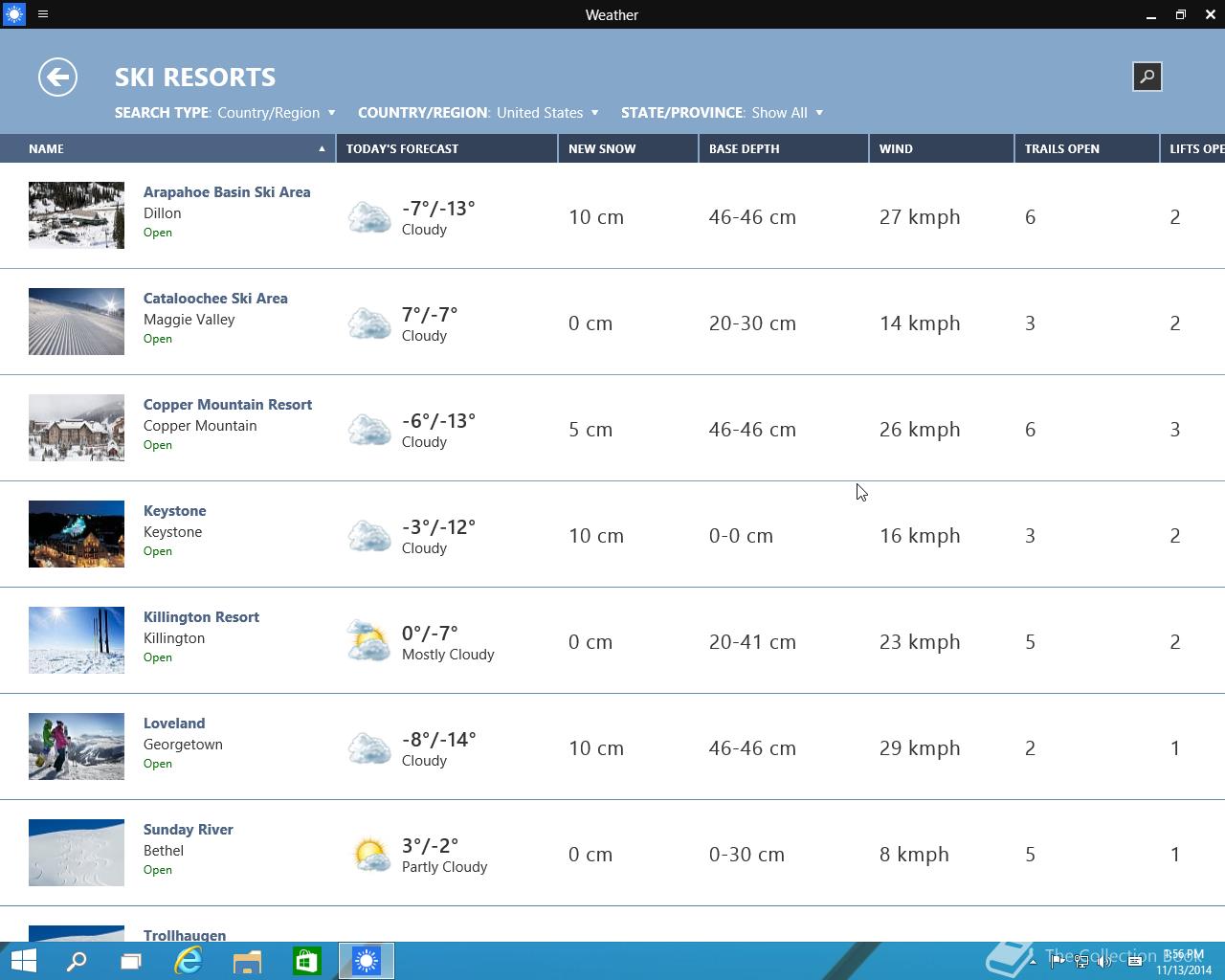
Task: Open Cataloochee Ski Area link
Action: [x=215, y=299]
